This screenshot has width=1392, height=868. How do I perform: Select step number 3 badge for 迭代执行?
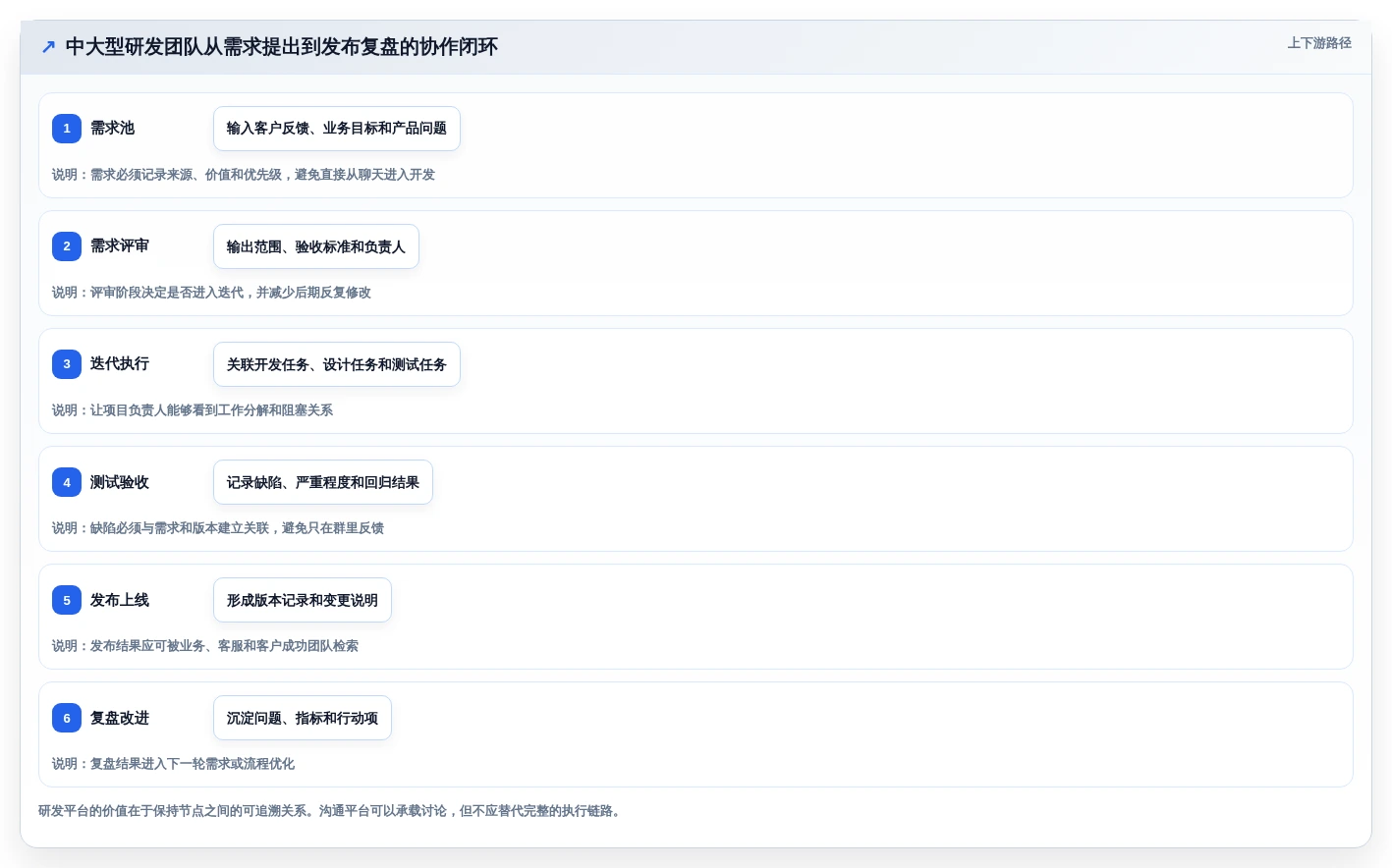click(x=67, y=364)
